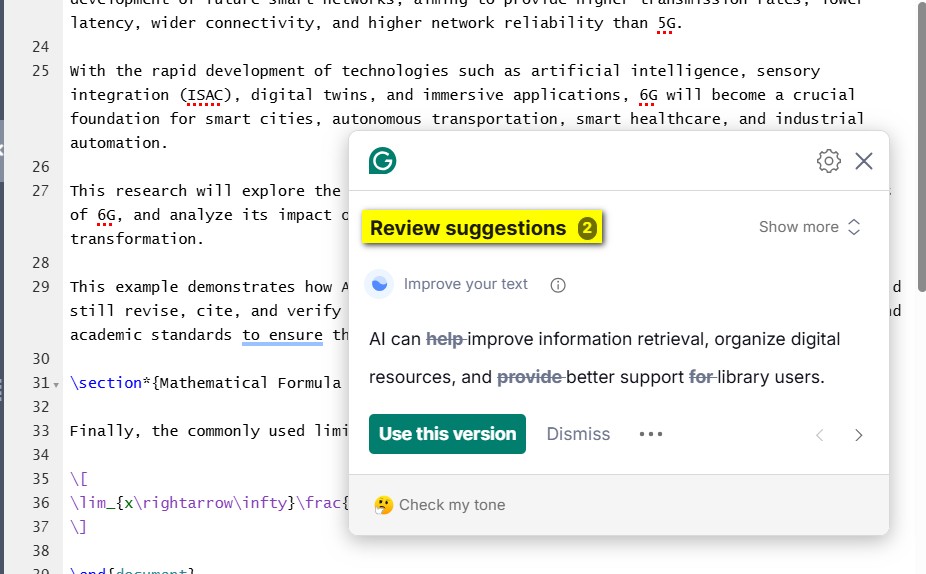
Task: Click the suggestions count badge 2
Action: point(587,228)
